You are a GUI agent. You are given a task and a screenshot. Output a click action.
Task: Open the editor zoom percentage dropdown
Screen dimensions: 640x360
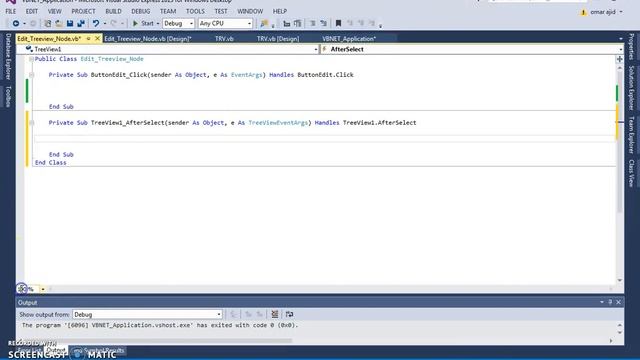[x=43, y=289]
